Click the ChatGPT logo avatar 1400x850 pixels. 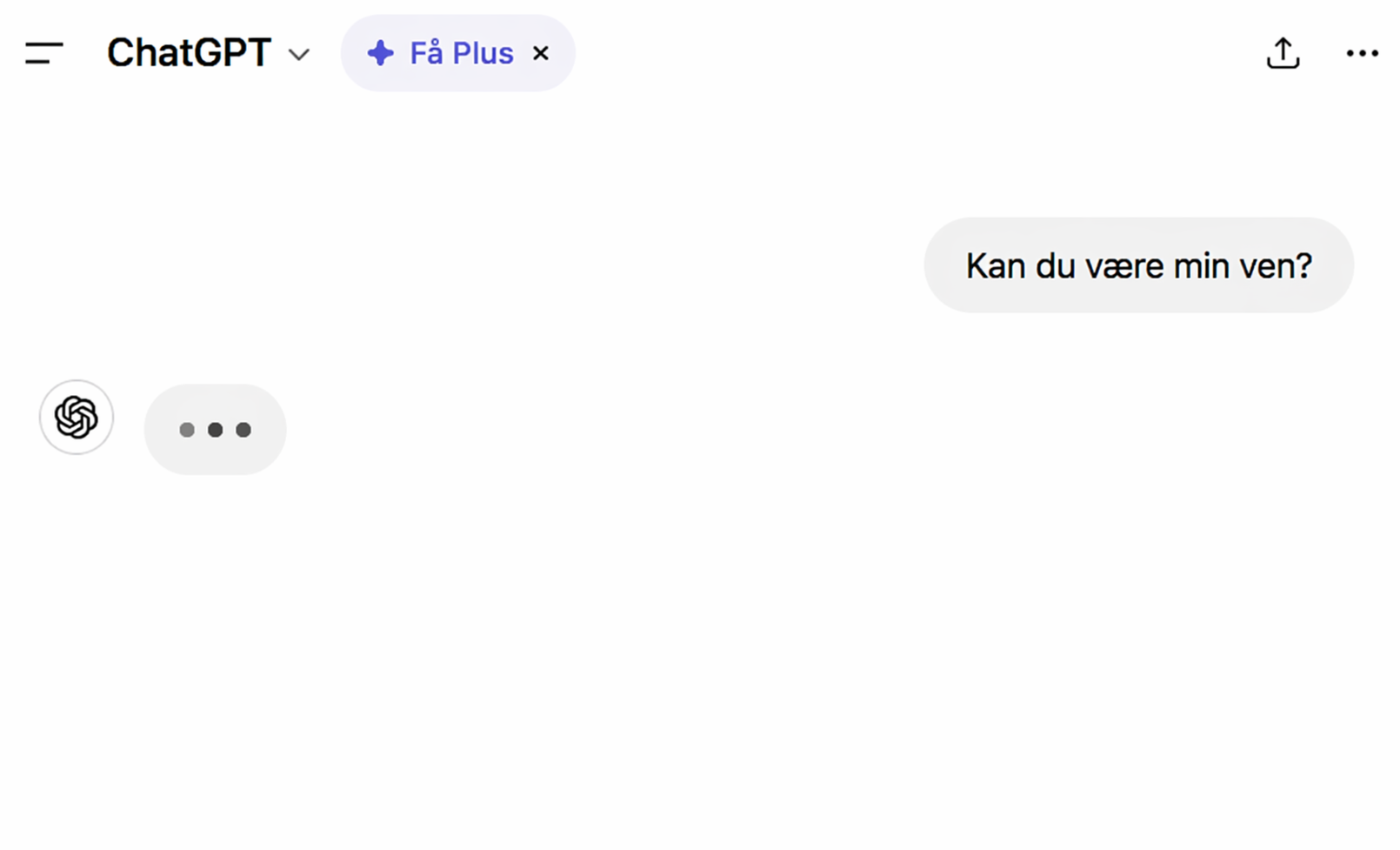77,417
